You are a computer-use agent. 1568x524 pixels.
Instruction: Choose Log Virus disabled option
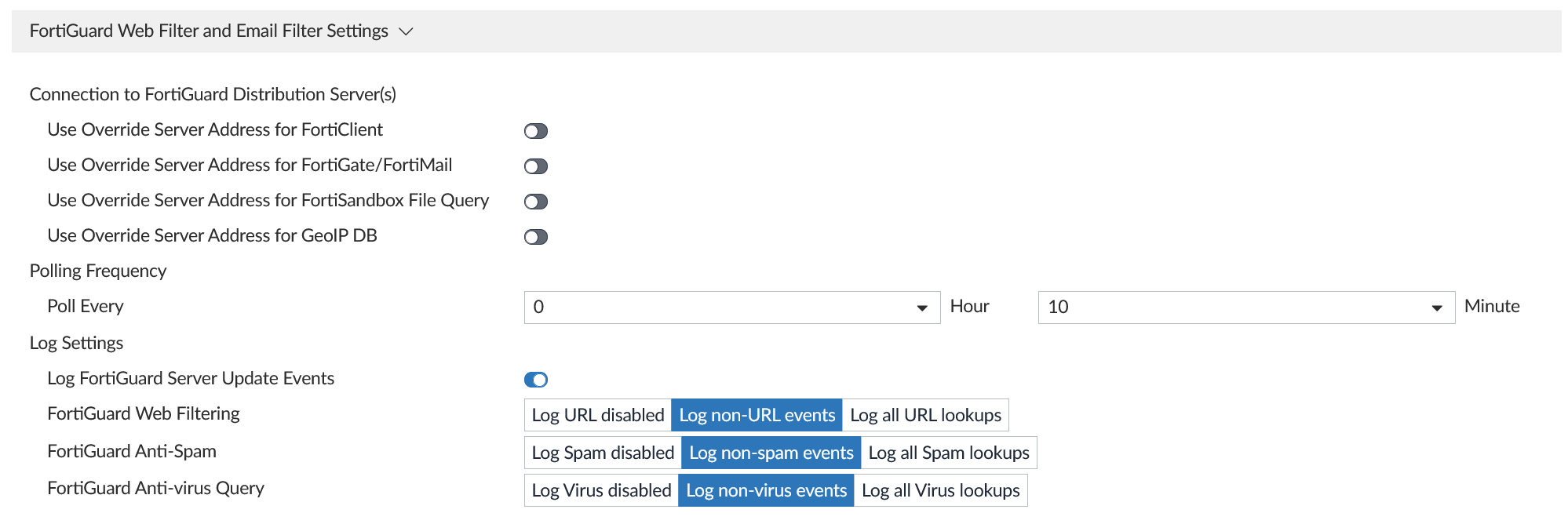click(601, 490)
